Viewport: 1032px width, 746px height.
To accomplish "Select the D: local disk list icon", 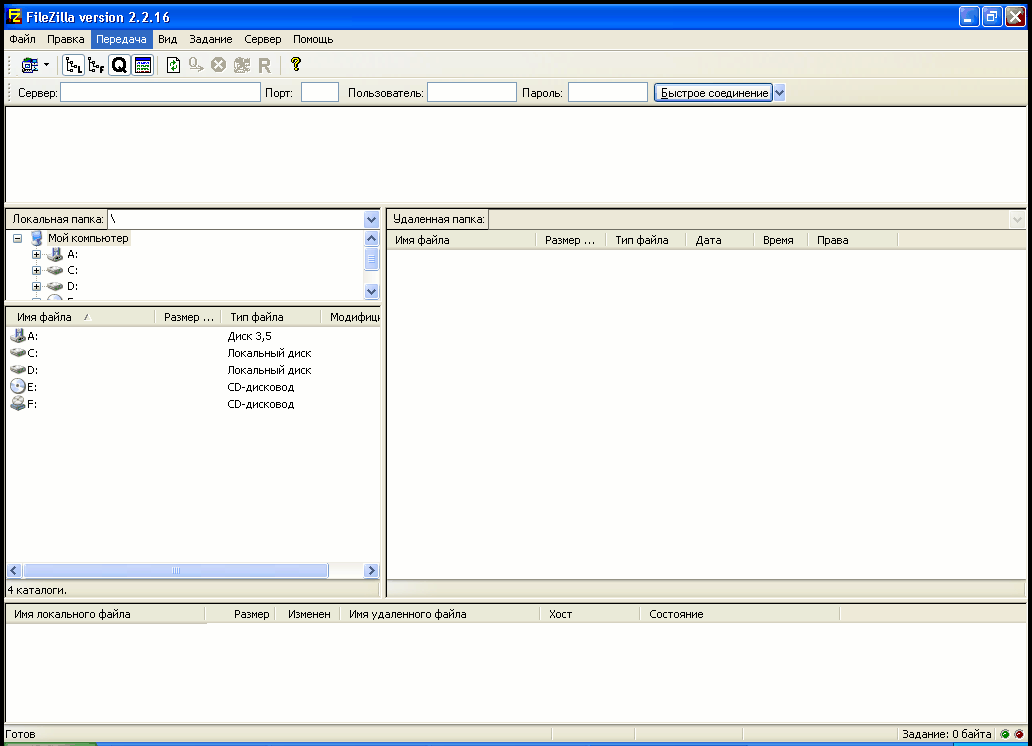I will click(x=18, y=370).
